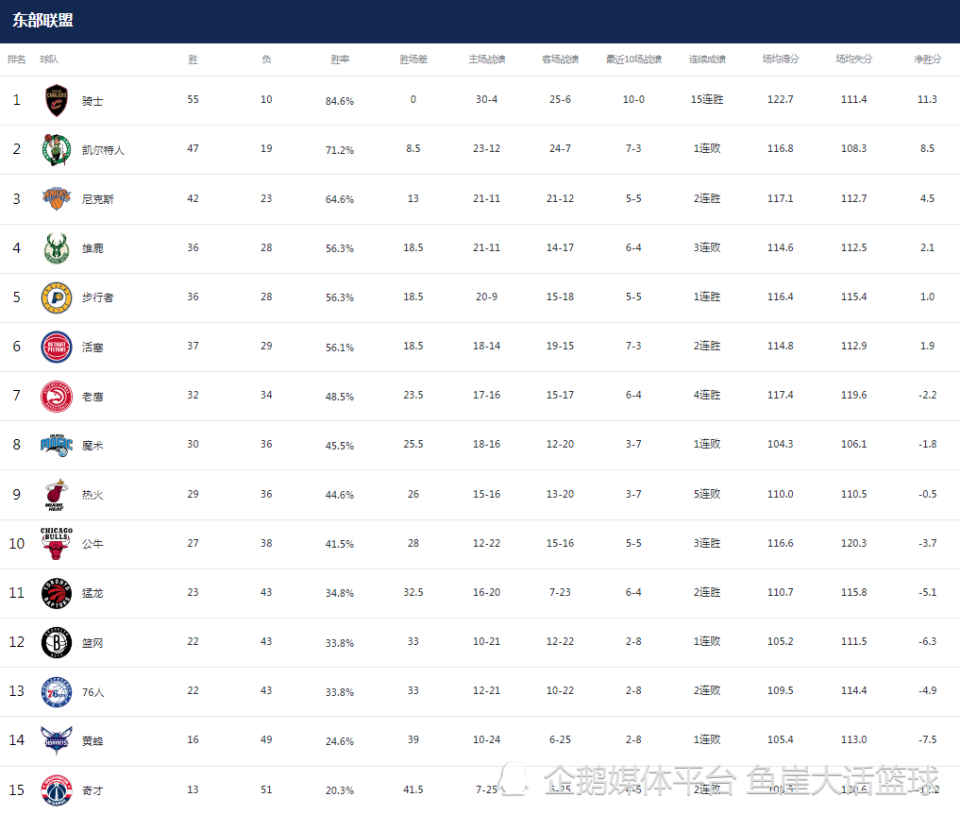This screenshot has height=814, width=960.
Task: Click the 4连胜 streak cell
Action: (707, 395)
